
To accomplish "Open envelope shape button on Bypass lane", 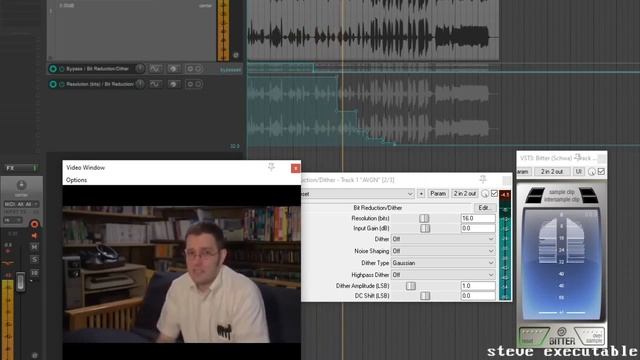I will click(155, 69).
